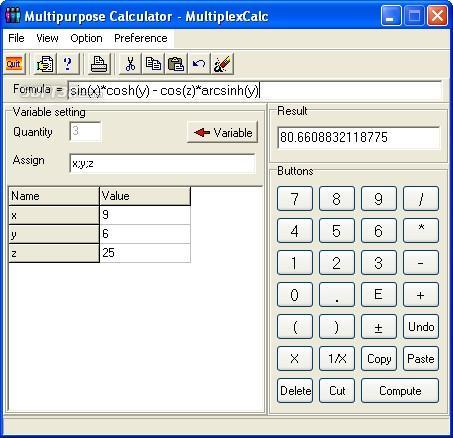Click the value cell containing 9
453x438 pixels.
click(x=145, y=215)
